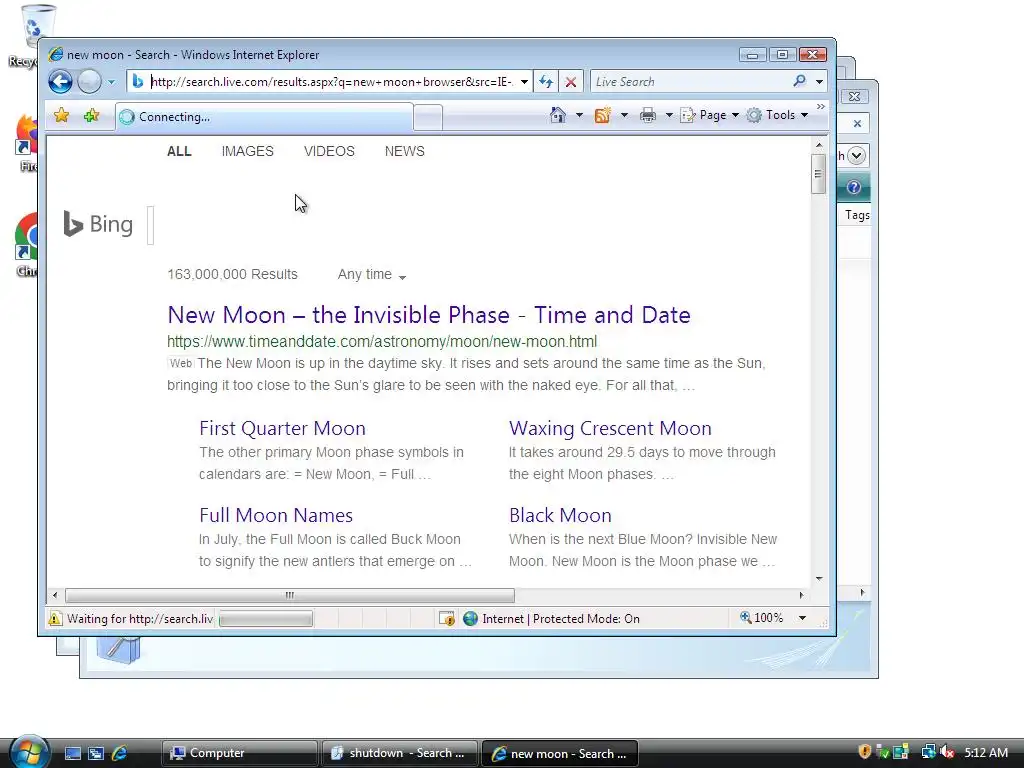Open the Full Moon Names link
The height and width of the screenshot is (768, 1024).
pyautogui.click(x=276, y=515)
